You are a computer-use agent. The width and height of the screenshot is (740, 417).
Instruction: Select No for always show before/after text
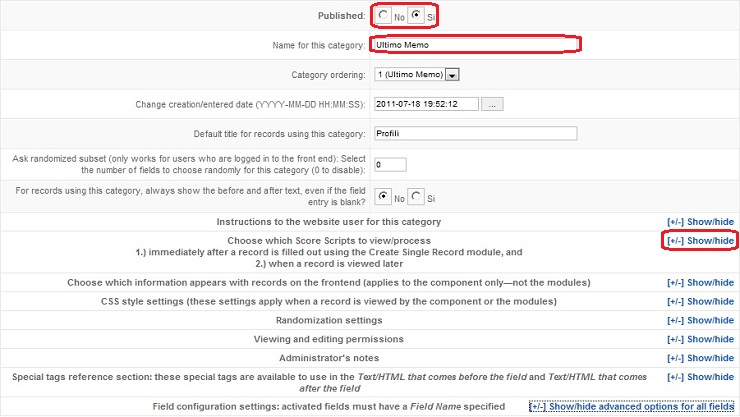[383, 196]
